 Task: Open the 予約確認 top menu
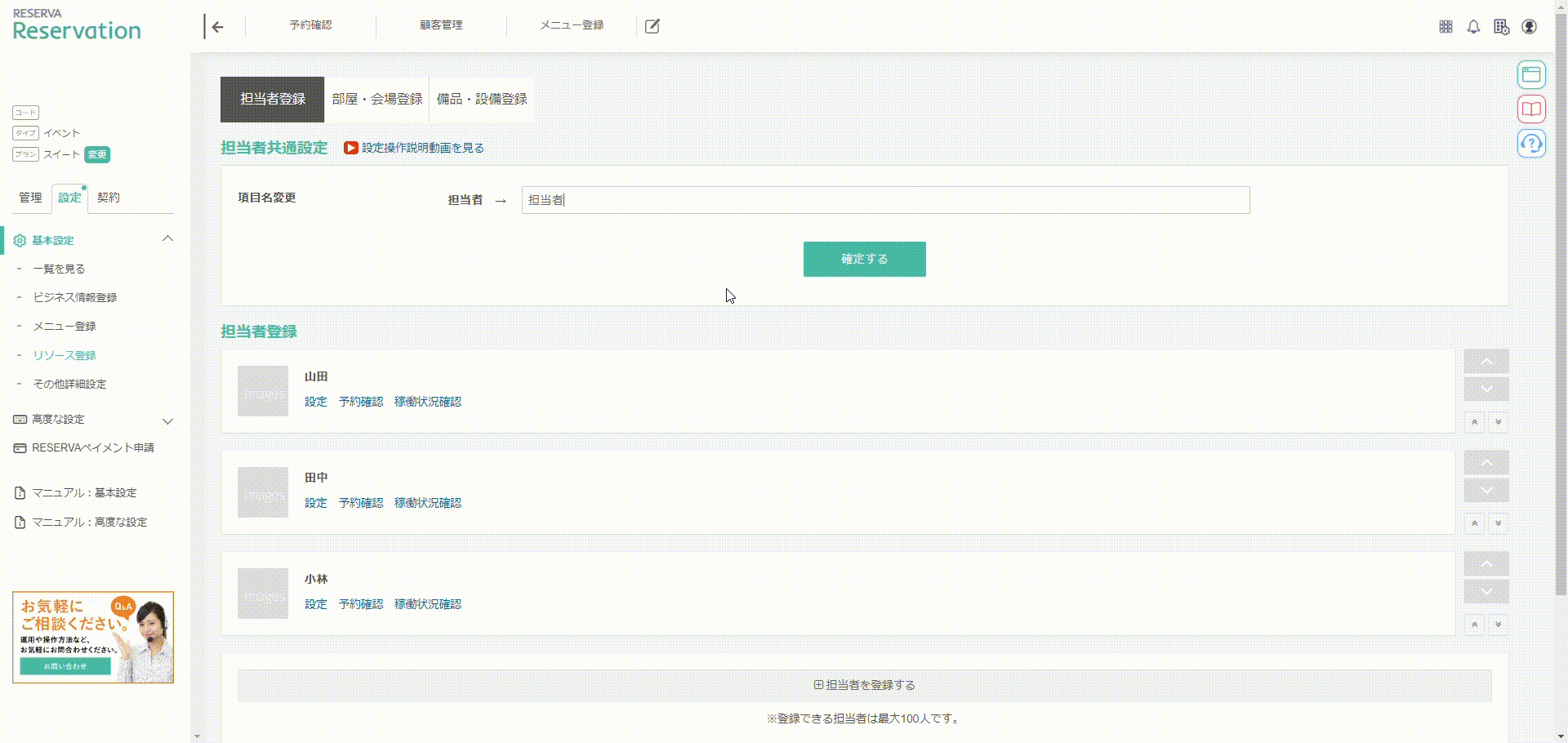(310, 25)
